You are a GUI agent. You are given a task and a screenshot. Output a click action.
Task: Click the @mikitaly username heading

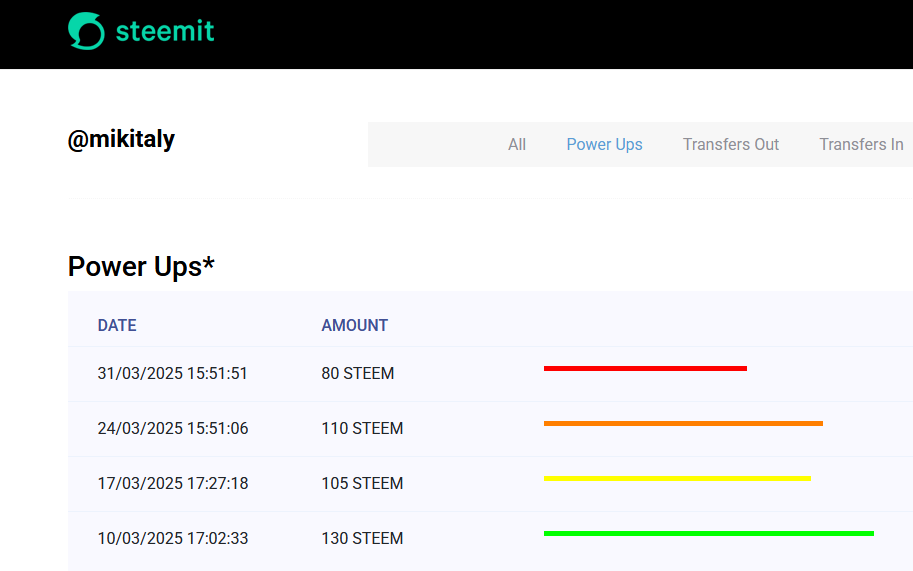[x=121, y=140]
